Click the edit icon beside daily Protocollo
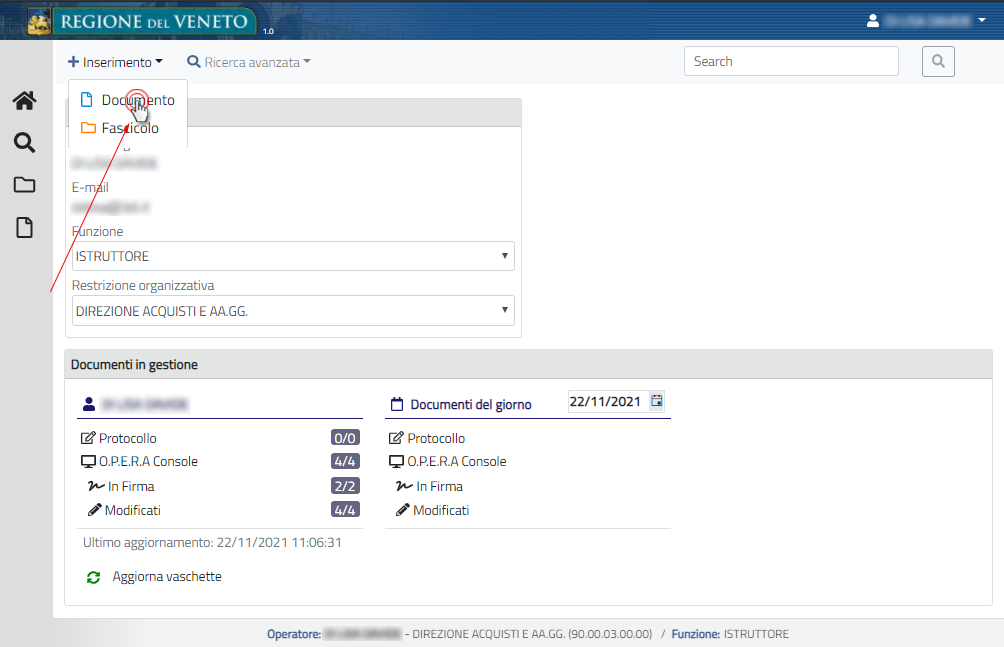1004x647 pixels. [x=396, y=438]
